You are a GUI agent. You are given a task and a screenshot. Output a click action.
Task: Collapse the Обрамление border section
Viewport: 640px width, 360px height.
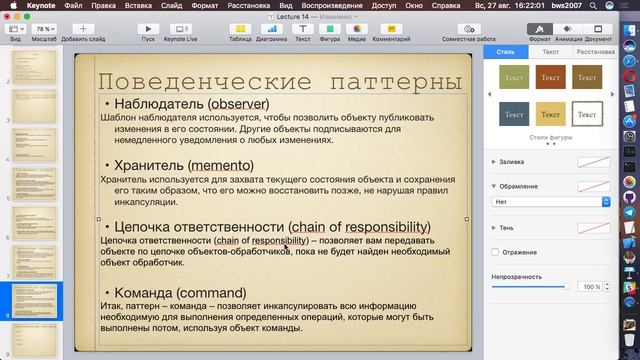(493, 186)
